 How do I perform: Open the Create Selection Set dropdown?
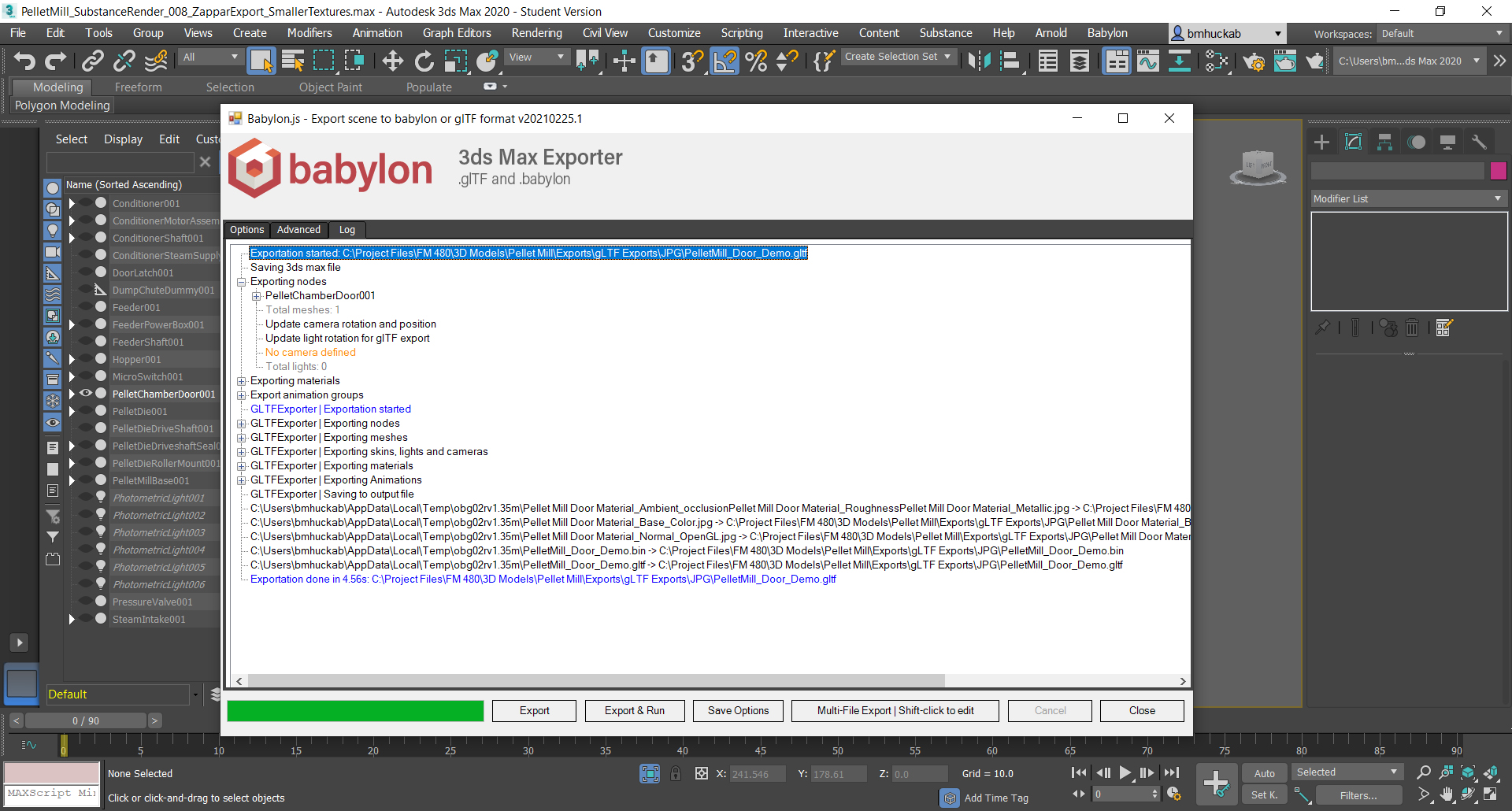click(898, 57)
